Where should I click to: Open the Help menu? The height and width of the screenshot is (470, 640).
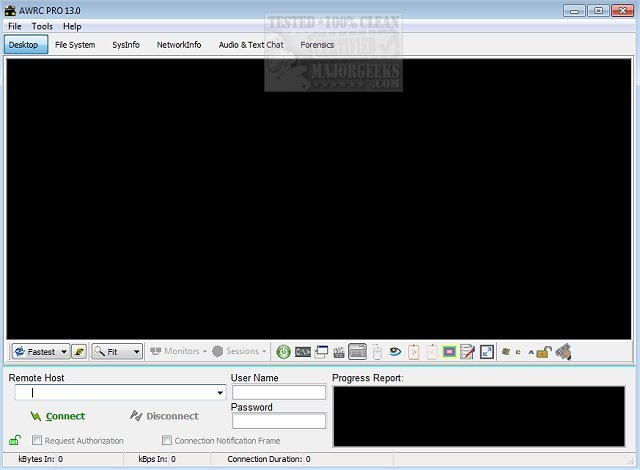(x=72, y=26)
